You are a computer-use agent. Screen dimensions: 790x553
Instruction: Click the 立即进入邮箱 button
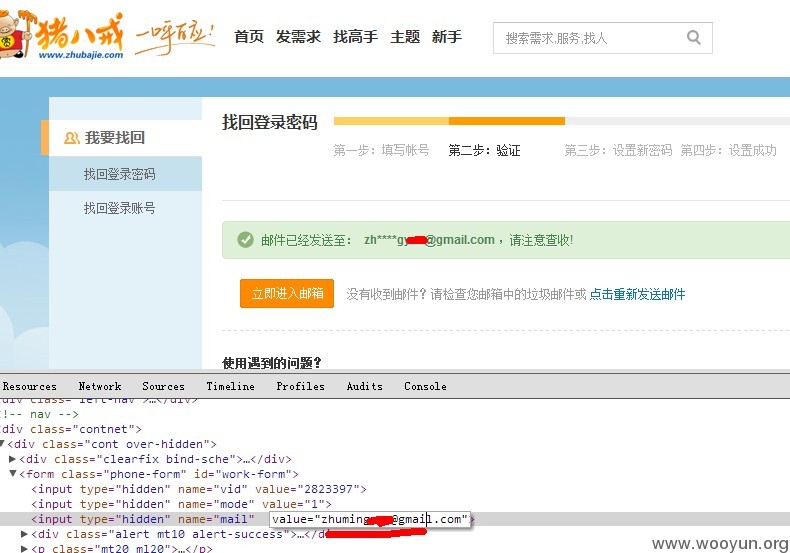click(287, 293)
